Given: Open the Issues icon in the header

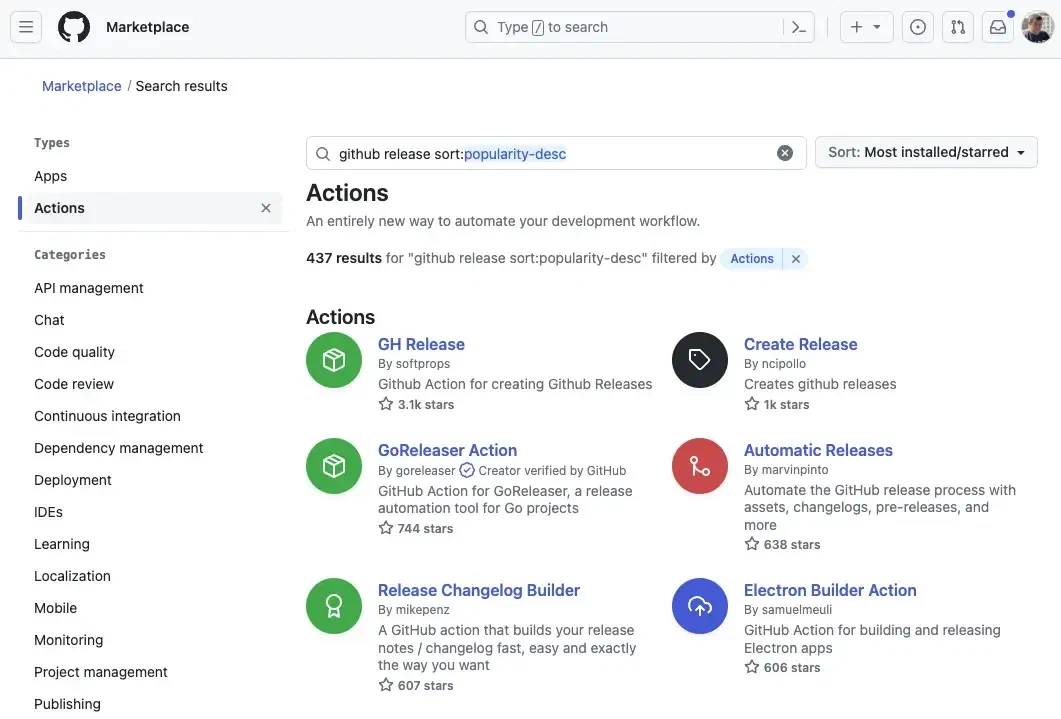Looking at the screenshot, I should [917, 27].
